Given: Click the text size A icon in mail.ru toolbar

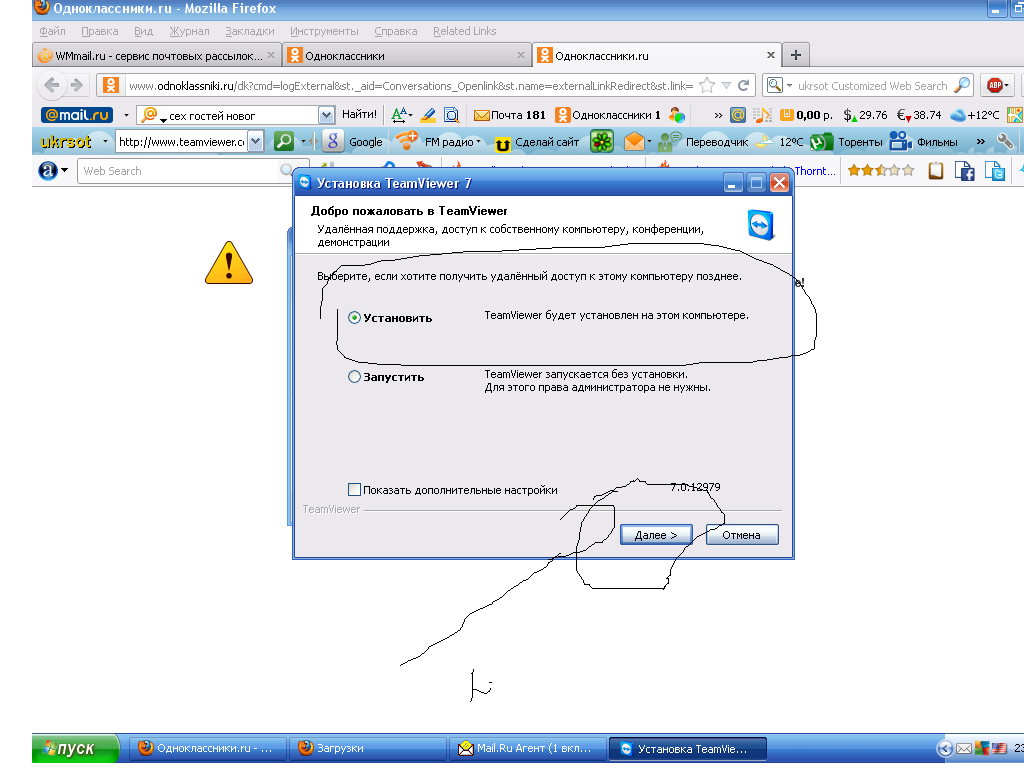Looking at the screenshot, I should tap(400, 116).
